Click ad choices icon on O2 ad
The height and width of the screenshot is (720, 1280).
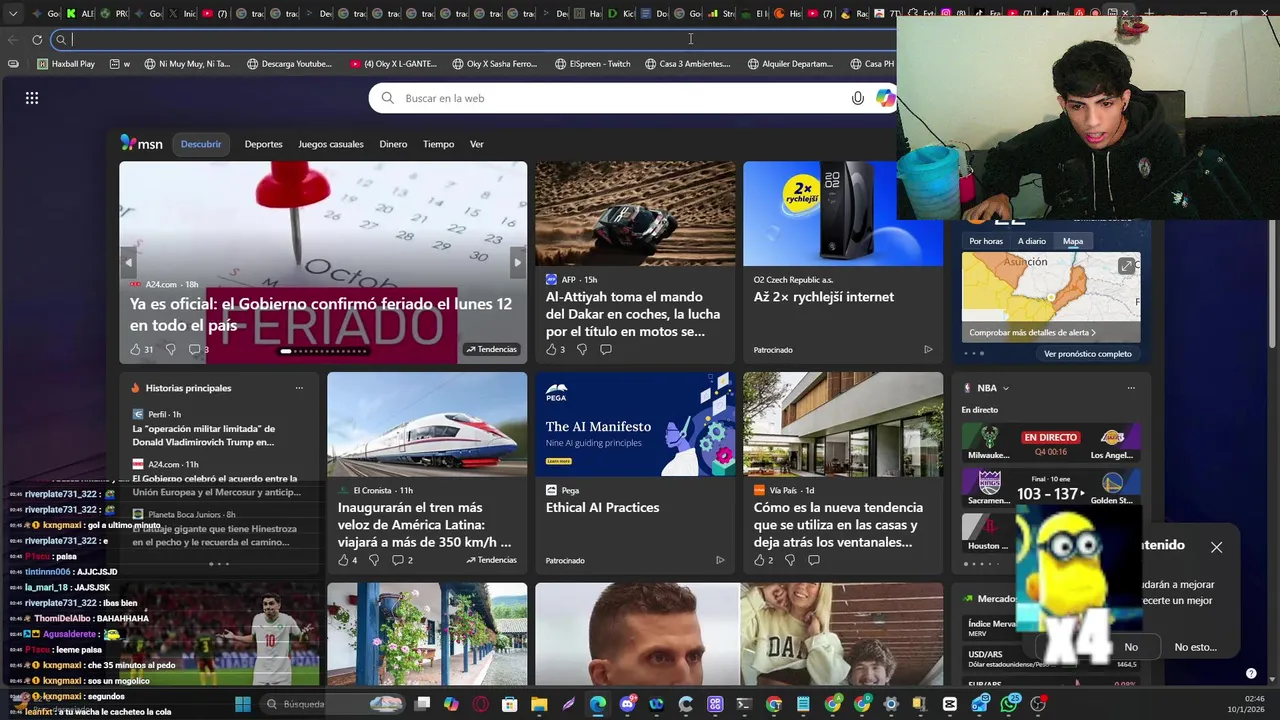(928, 349)
